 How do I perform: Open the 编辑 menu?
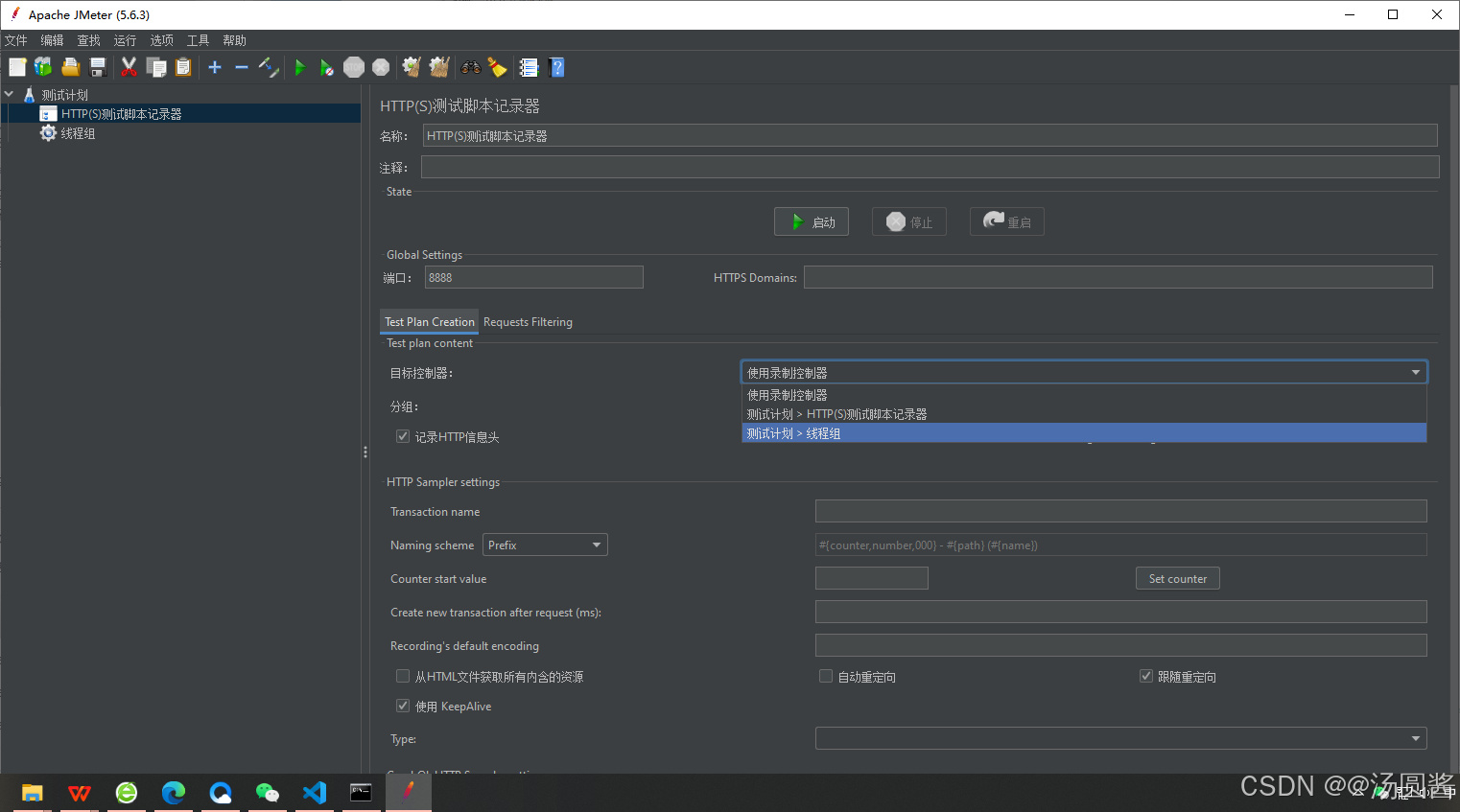(x=52, y=40)
